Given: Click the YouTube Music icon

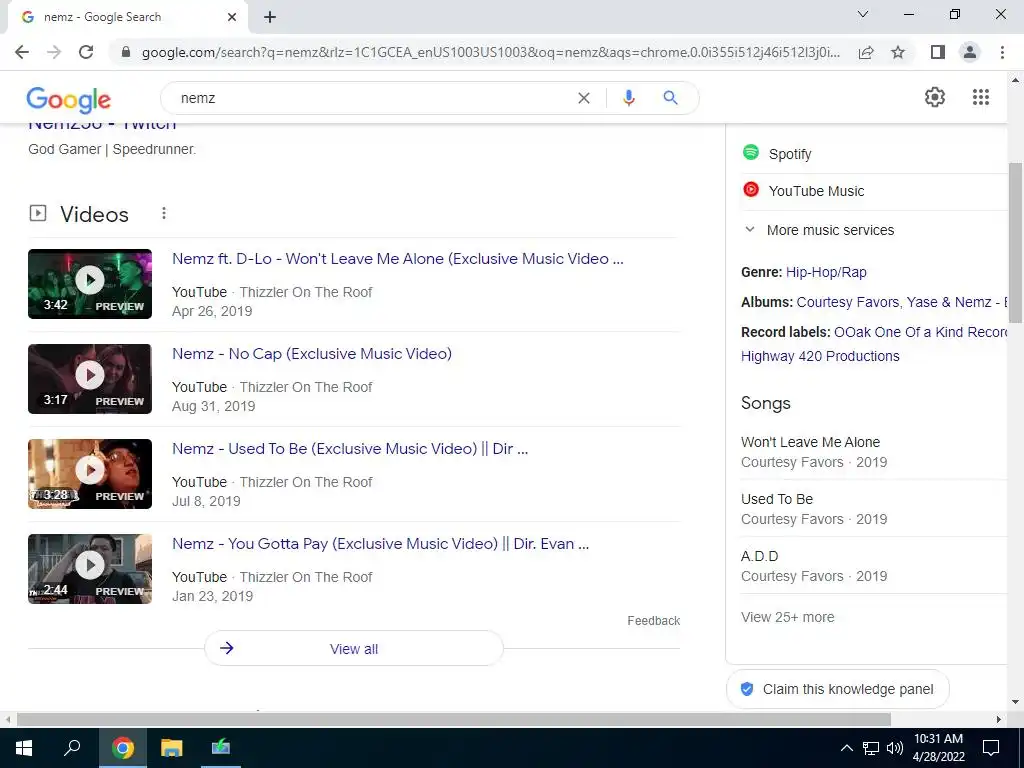Looking at the screenshot, I should 751,189.
